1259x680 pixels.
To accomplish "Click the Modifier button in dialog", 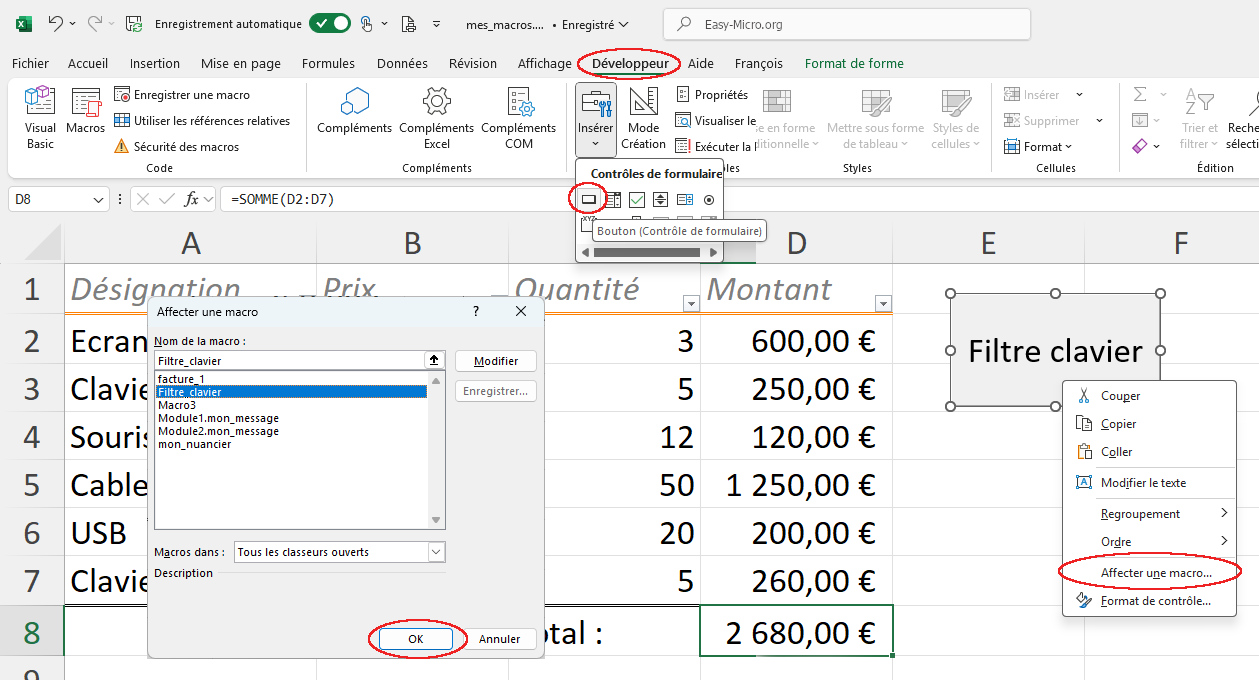I will click(496, 361).
